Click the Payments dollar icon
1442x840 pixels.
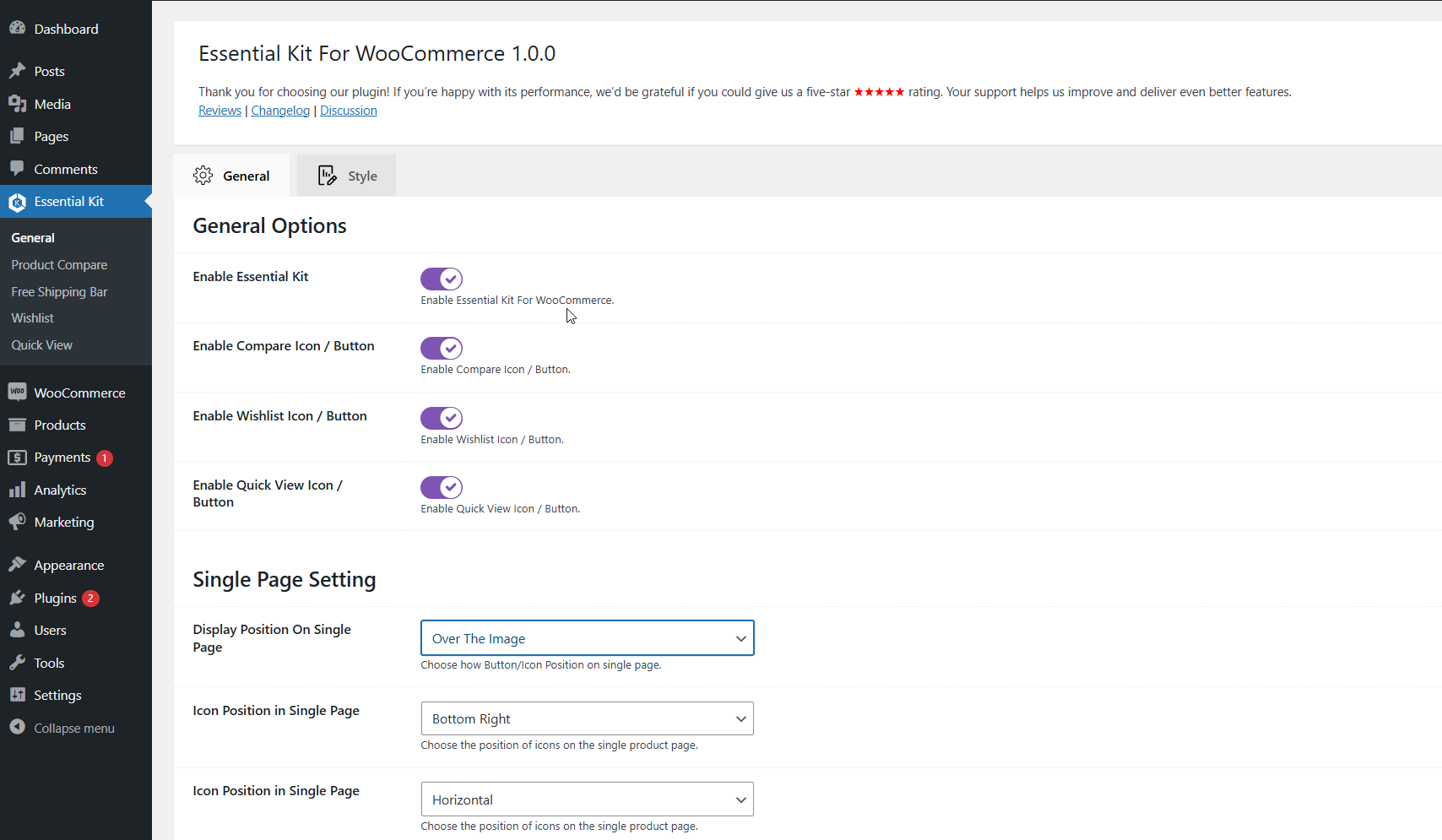click(x=17, y=458)
